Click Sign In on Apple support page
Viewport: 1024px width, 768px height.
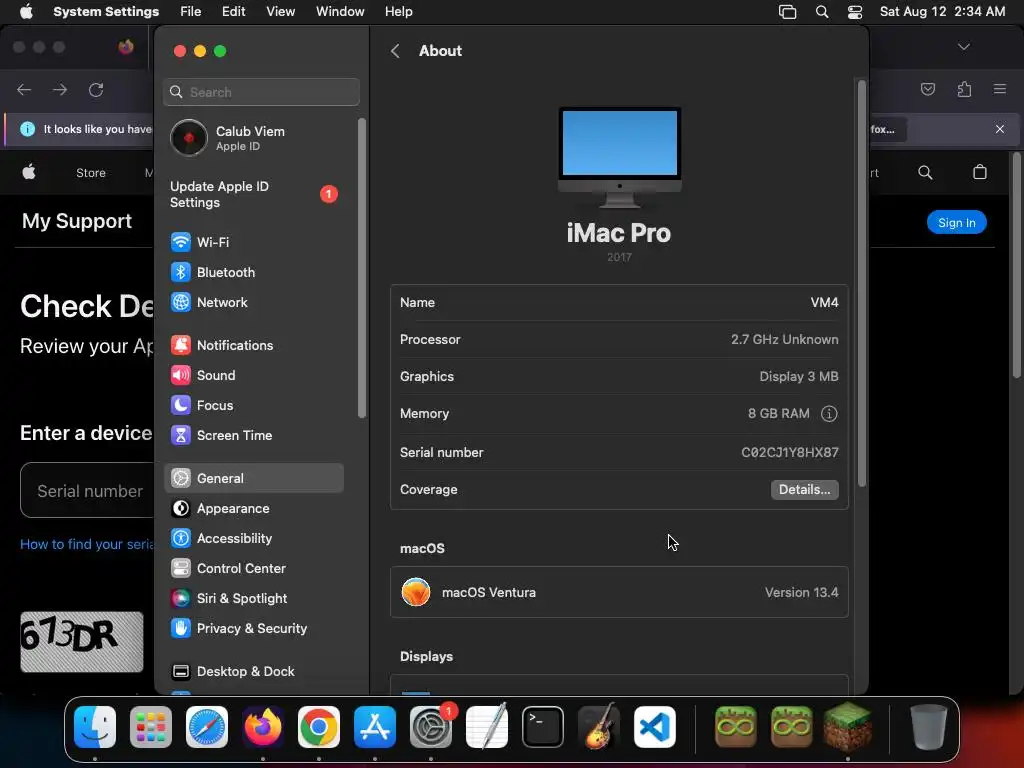click(957, 223)
